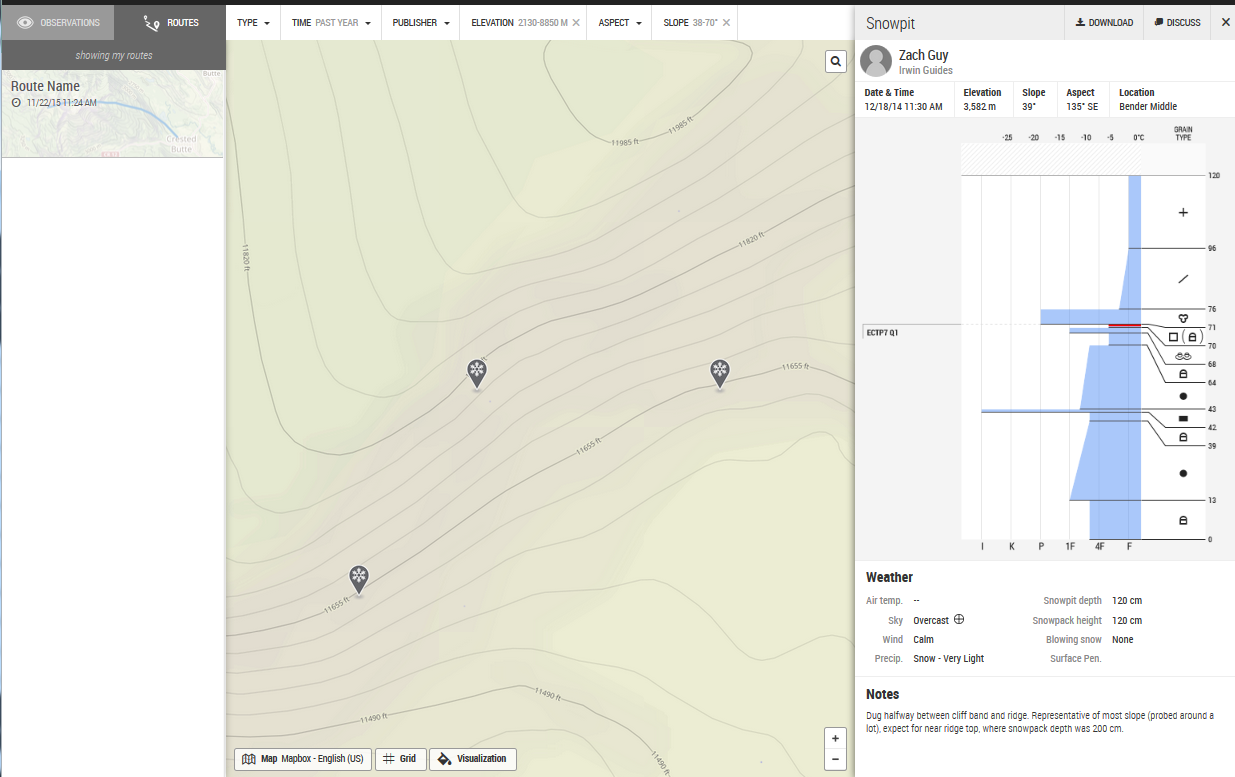Click the aspect value 135° SE
Viewport: 1235px width, 777px height.
(1083, 107)
